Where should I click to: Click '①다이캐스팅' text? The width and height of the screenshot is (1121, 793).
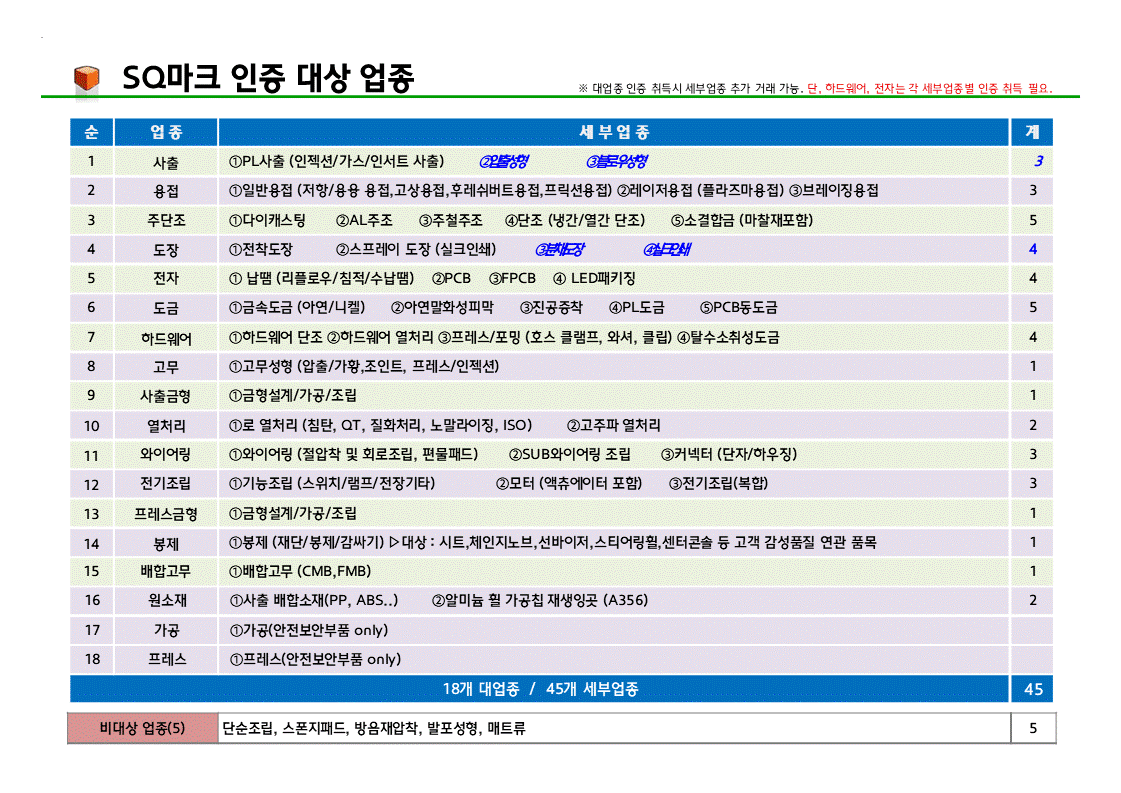267,220
